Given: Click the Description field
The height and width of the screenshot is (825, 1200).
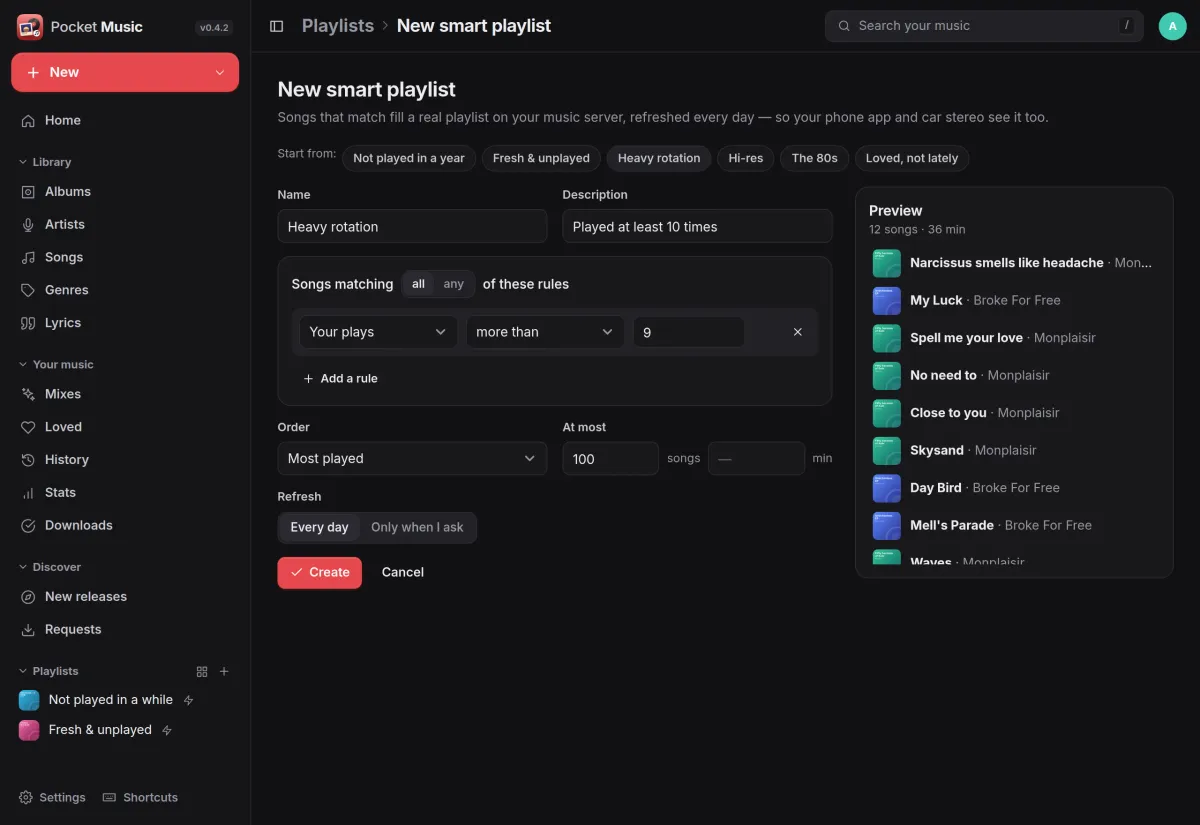Looking at the screenshot, I should [x=697, y=226].
